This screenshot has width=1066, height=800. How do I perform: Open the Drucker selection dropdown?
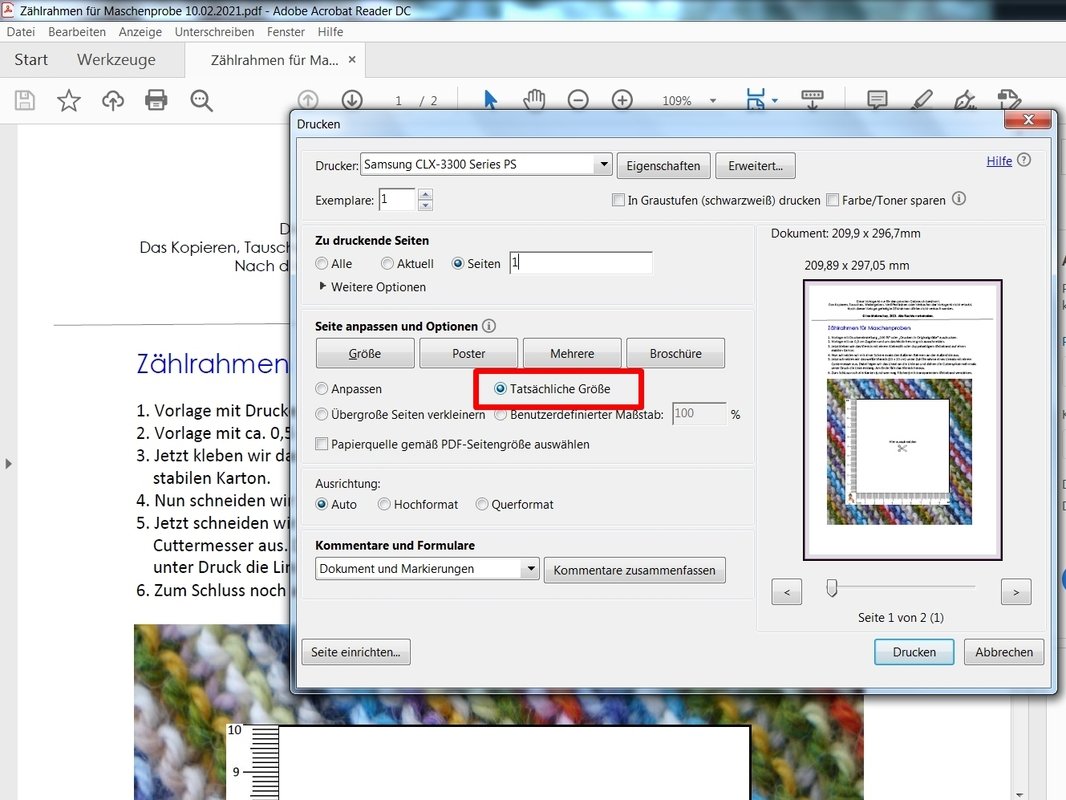click(602, 165)
